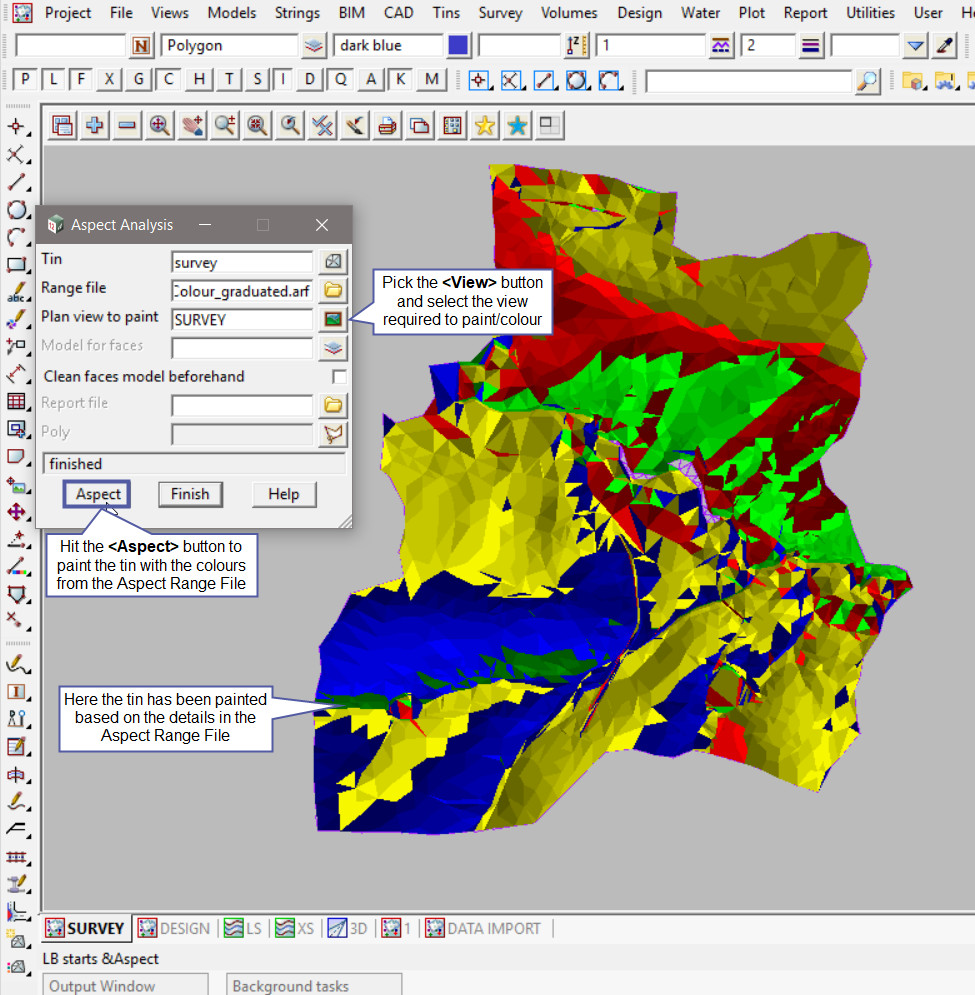Viewport: 975px width, 995px height.
Task: Toggle the M snap button
Action: (431, 80)
